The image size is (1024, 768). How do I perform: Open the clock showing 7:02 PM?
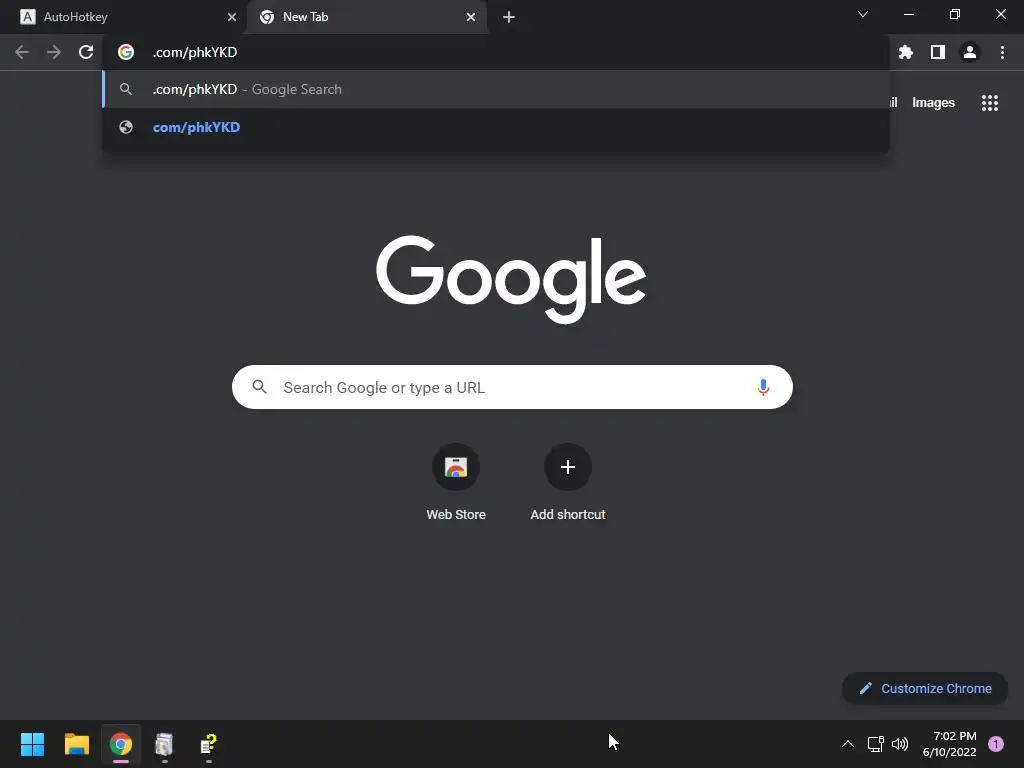coord(950,744)
